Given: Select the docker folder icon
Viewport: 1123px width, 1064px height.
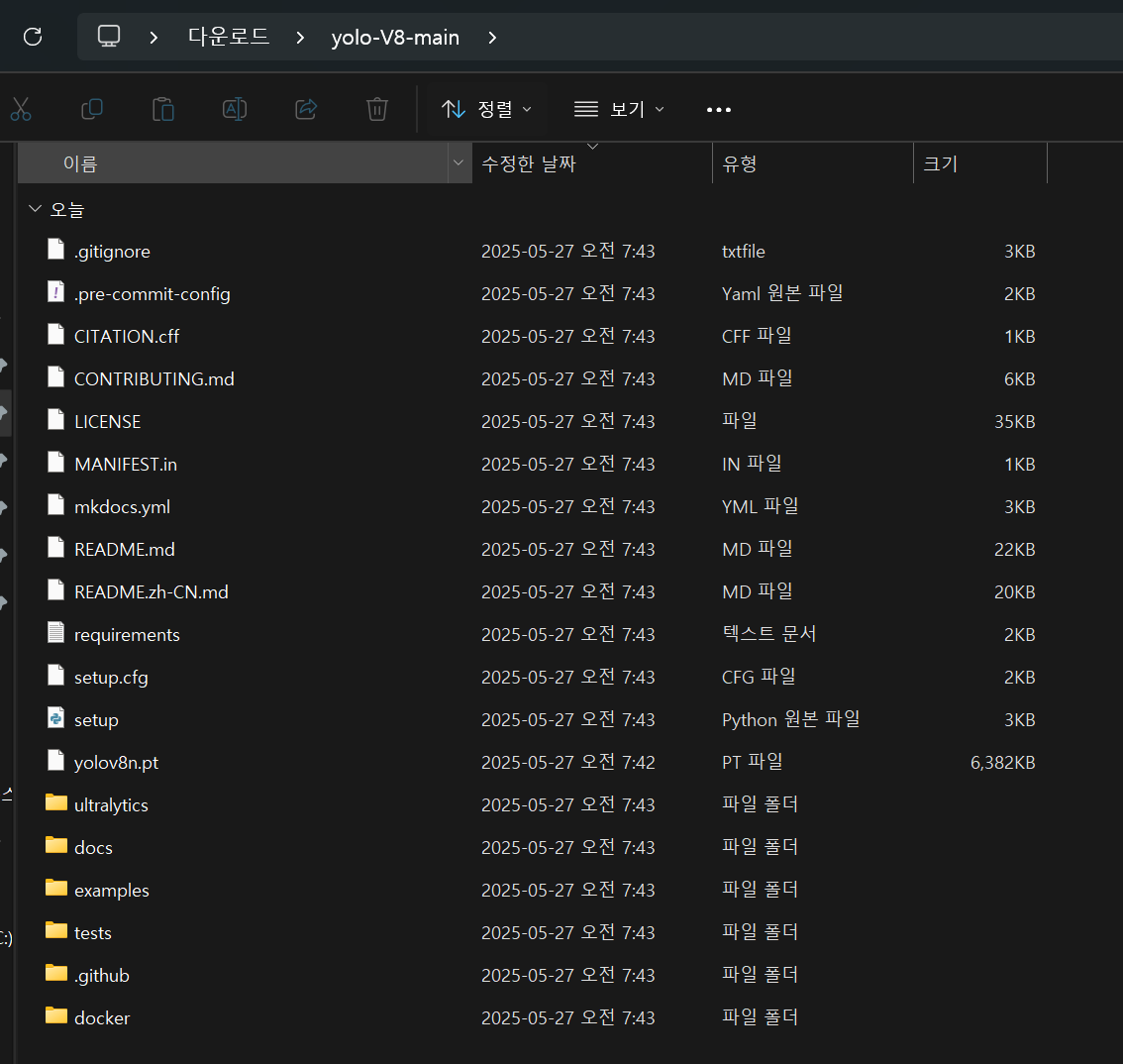Looking at the screenshot, I should pos(55,1016).
